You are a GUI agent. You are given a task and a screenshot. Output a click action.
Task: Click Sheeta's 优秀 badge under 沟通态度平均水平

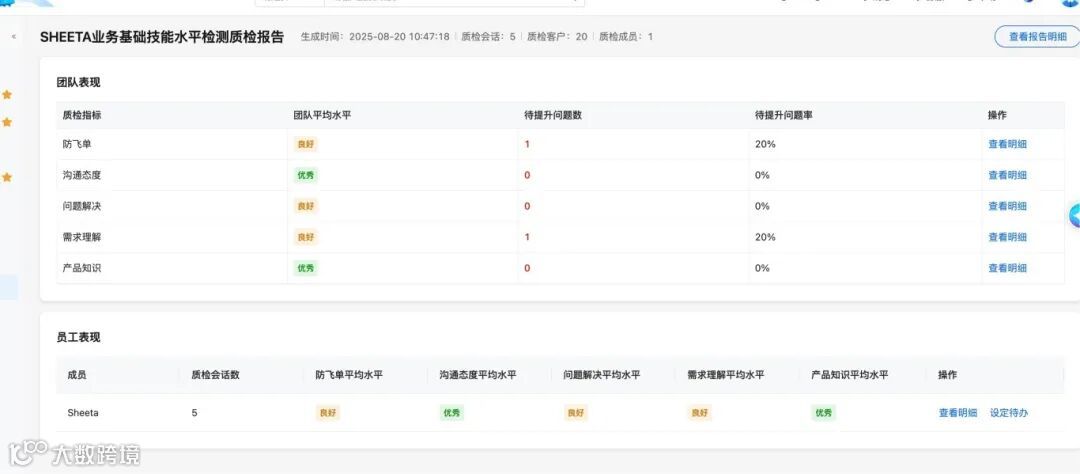452,413
